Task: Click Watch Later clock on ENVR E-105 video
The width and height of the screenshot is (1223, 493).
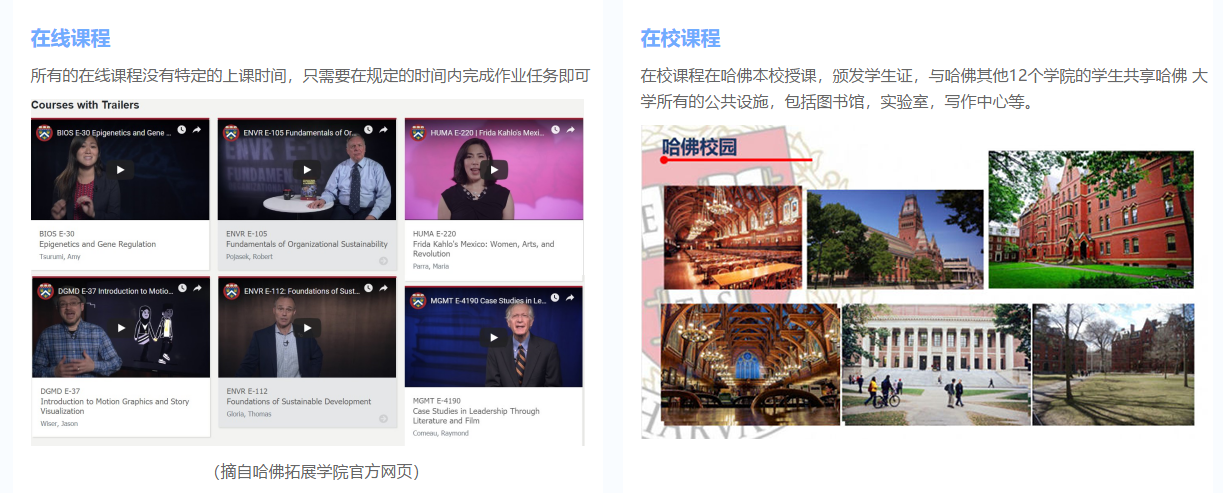Action: pyautogui.click(x=369, y=130)
